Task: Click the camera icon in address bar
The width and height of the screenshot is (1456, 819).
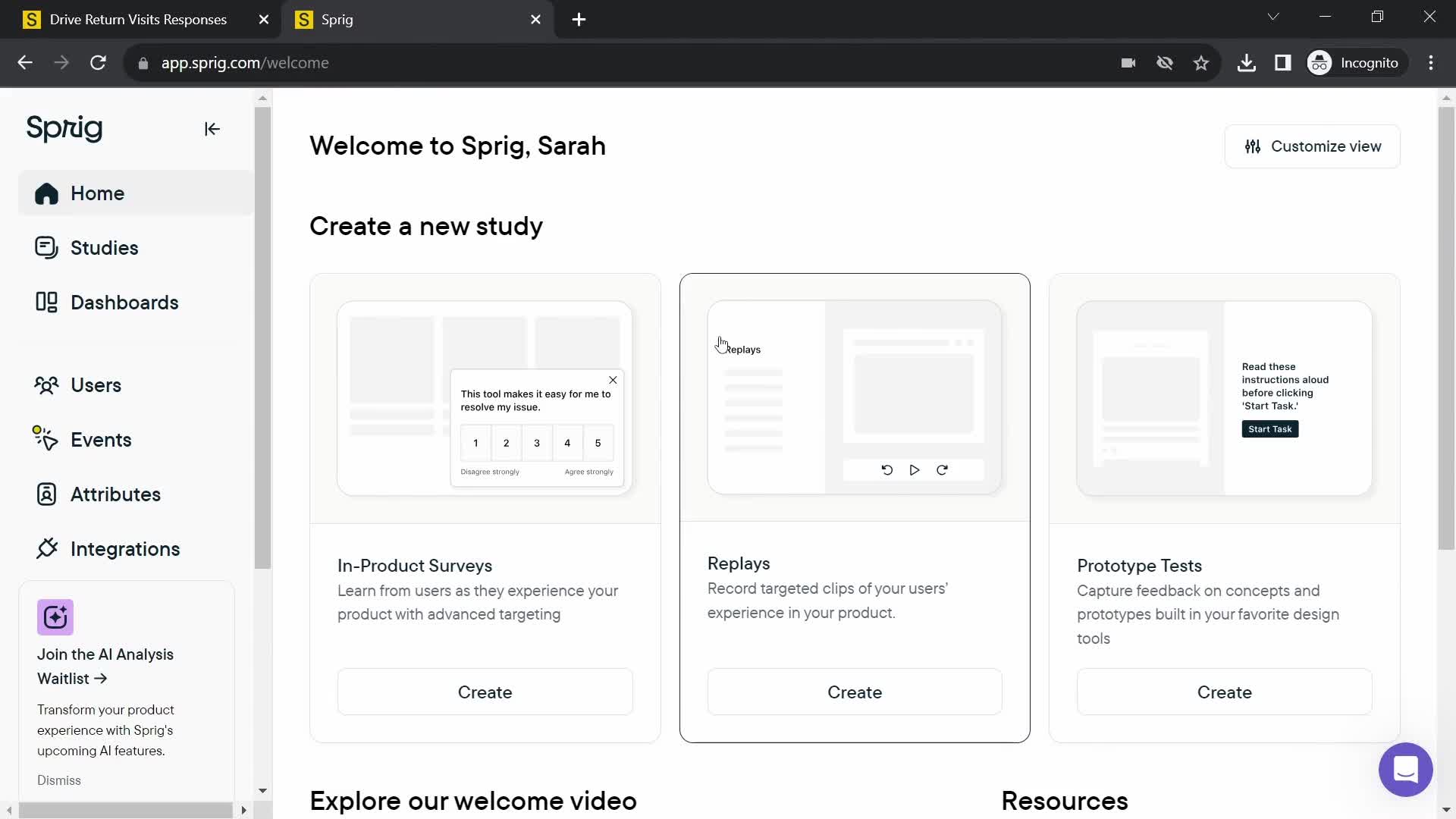Action: (1128, 63)
